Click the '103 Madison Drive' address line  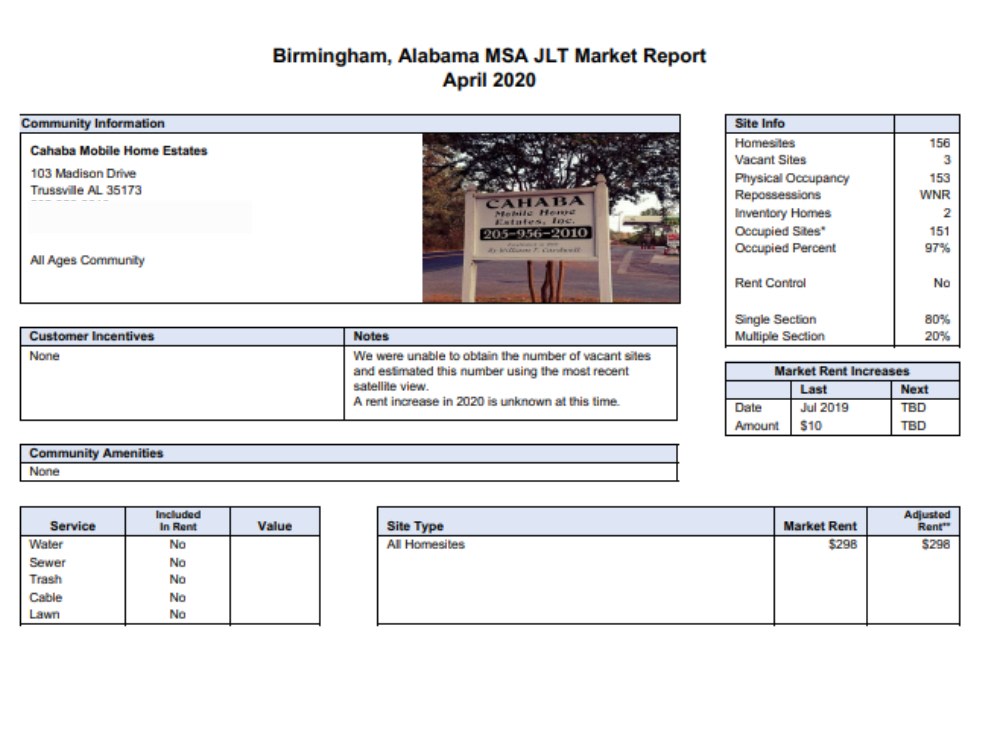[x=83, y=173]
